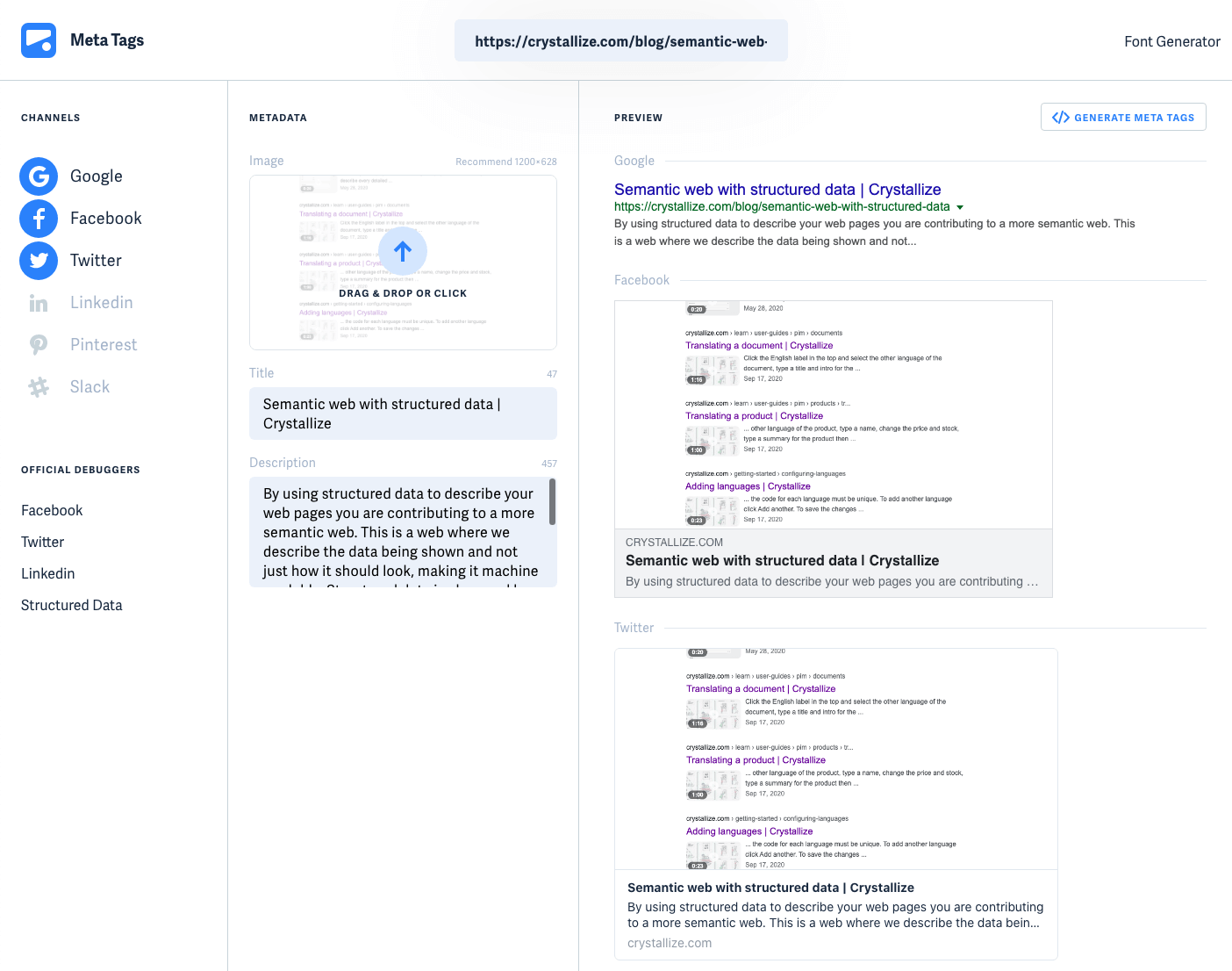
Task: Click the green Google preview URL
Action: (x=782, y=207)
